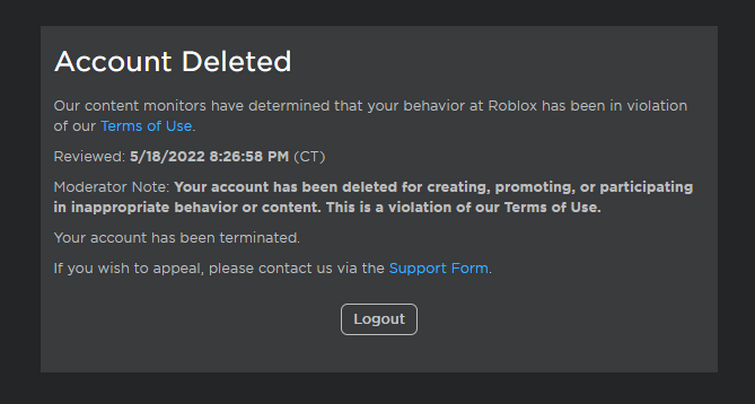Click the 'Your account has been terminated' line
Viewport: 755px width, 404px height.
177,238
